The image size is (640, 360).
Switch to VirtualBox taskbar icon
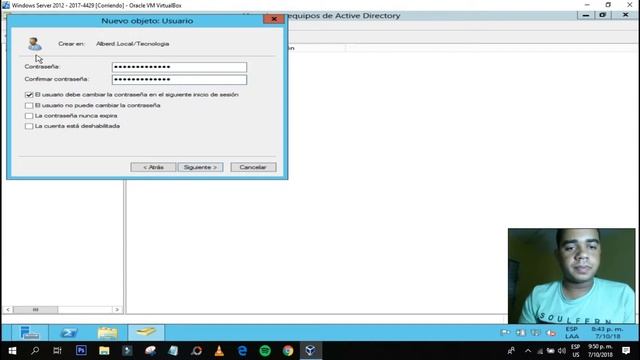(x=311, y=351)
